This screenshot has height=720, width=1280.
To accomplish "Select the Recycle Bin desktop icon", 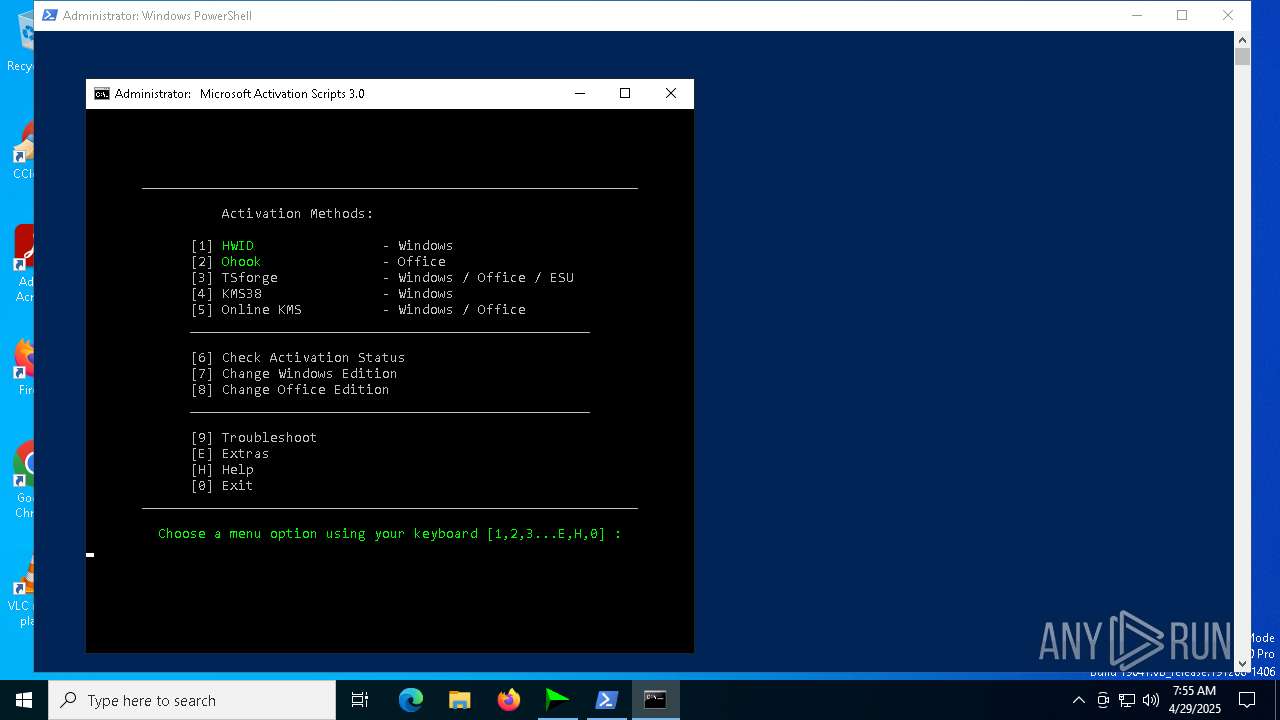I will click(x=22, y=40).
